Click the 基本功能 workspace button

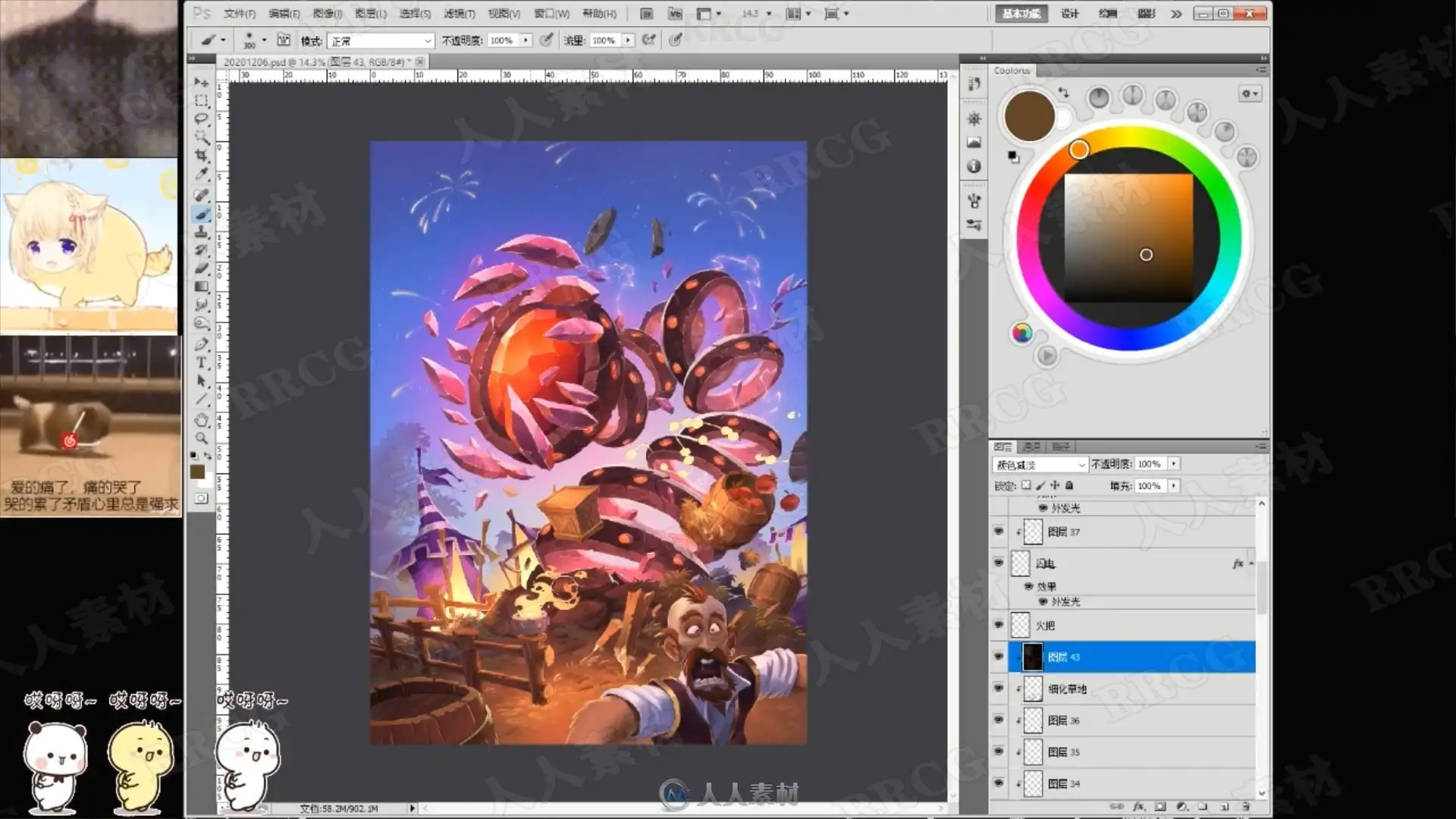pos(1021,14)
